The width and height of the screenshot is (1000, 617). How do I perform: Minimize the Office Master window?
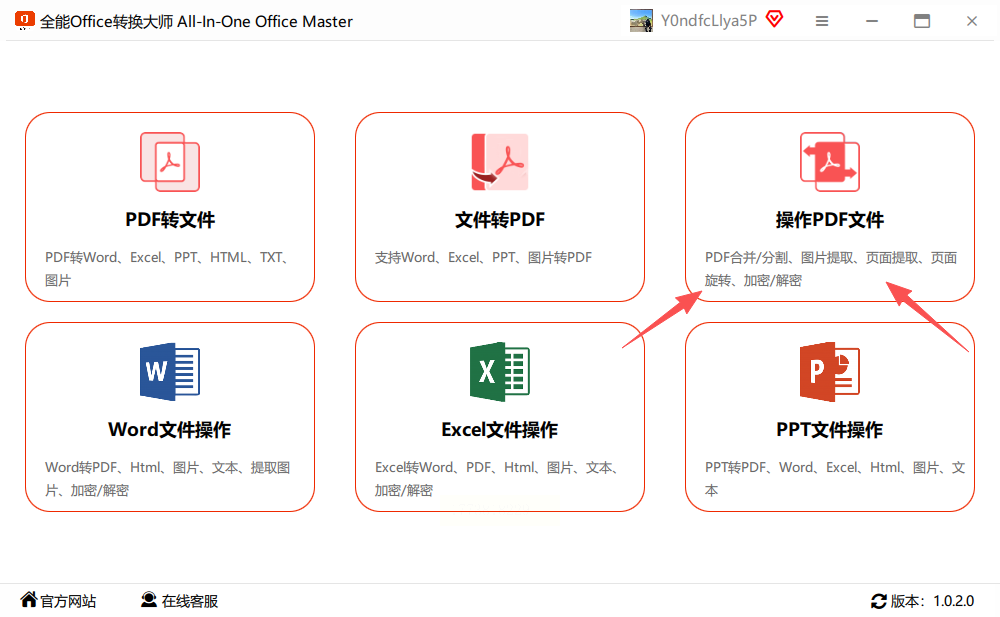[872, 21]
